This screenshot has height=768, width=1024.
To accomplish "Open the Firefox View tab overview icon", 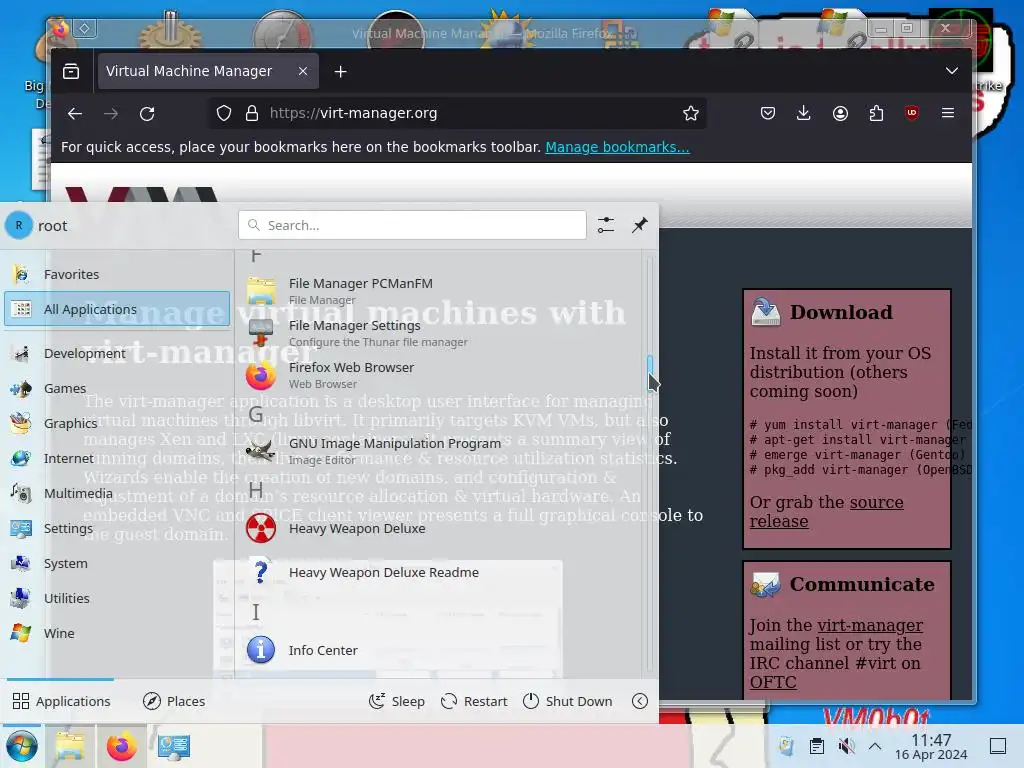I will coord(71,71).
